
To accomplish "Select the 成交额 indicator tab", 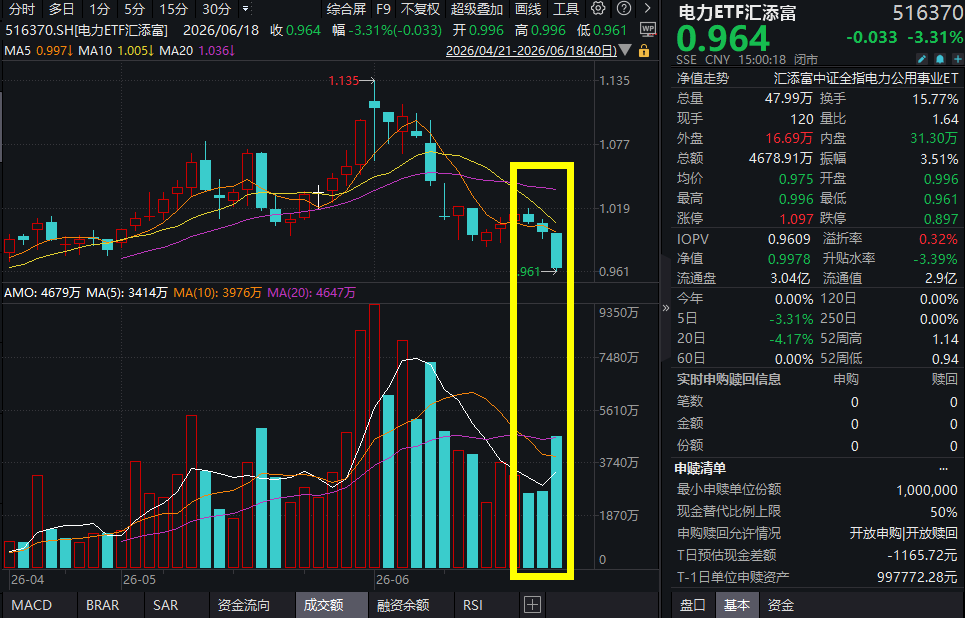I will click(323, 605).
